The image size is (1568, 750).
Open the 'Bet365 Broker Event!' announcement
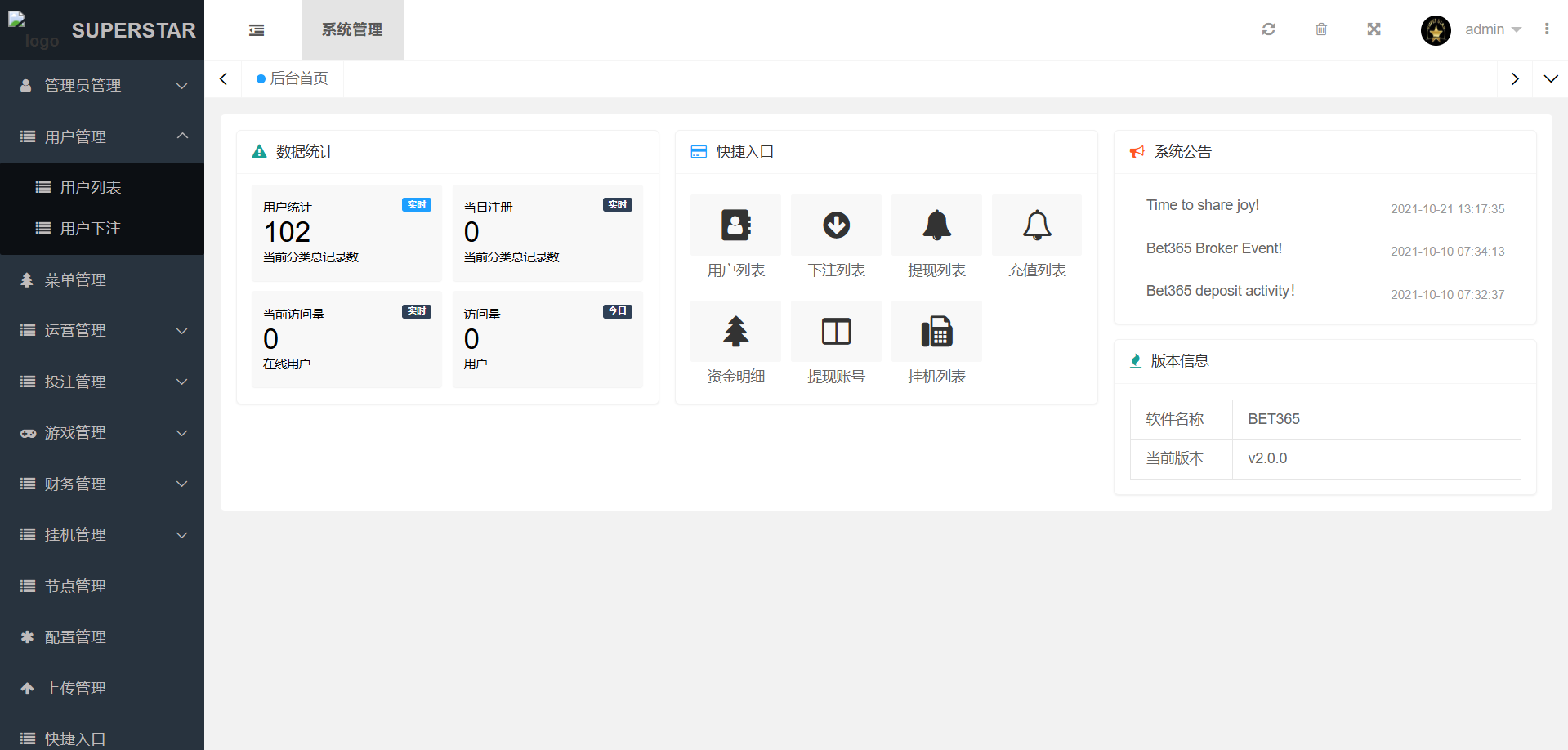(1213, 248)
